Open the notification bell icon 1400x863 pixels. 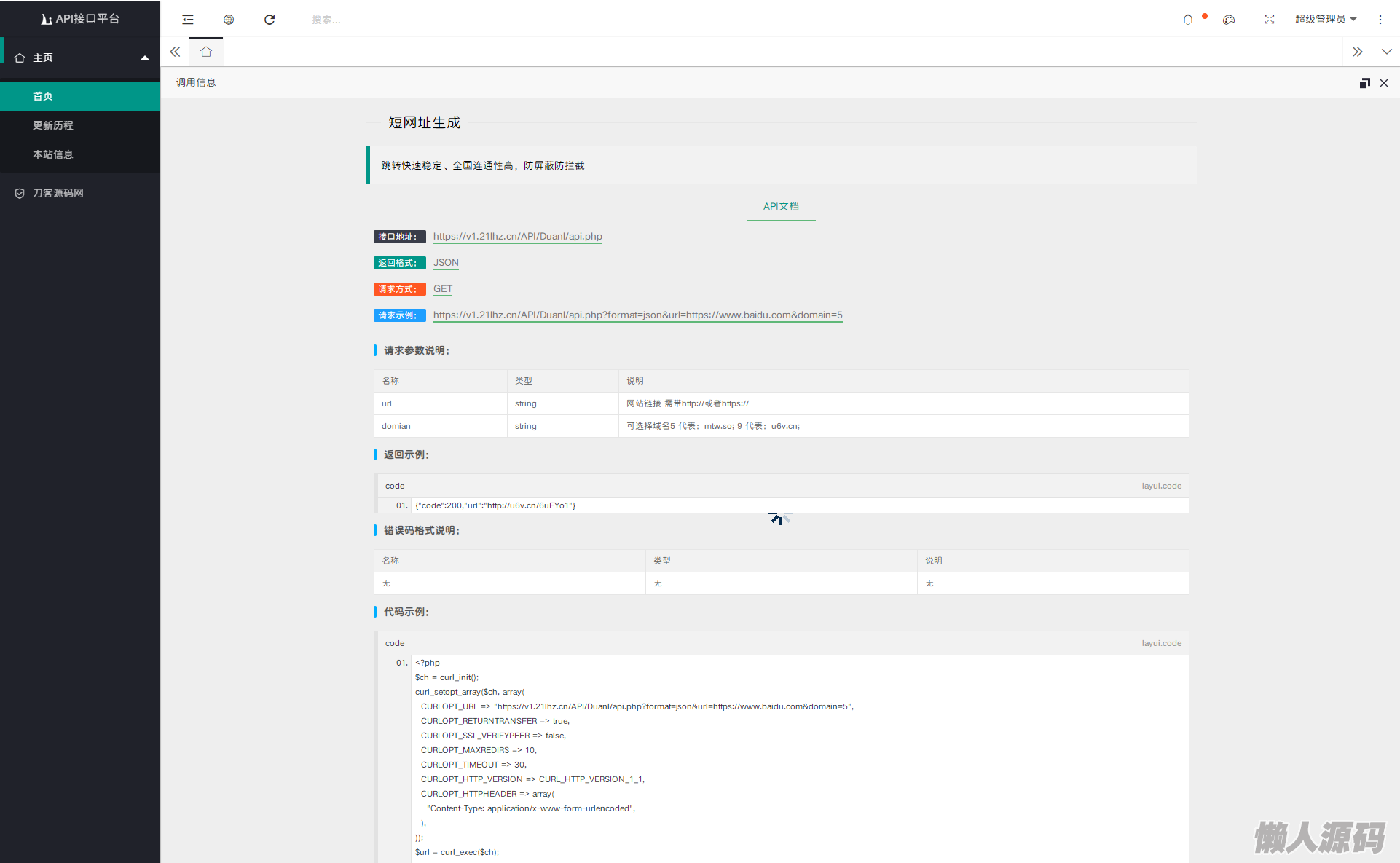click(1188, 20)
